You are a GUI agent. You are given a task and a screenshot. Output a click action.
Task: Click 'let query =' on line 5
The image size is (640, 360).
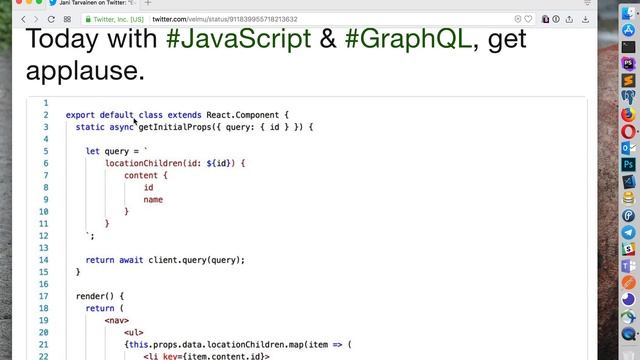[112, 151]
